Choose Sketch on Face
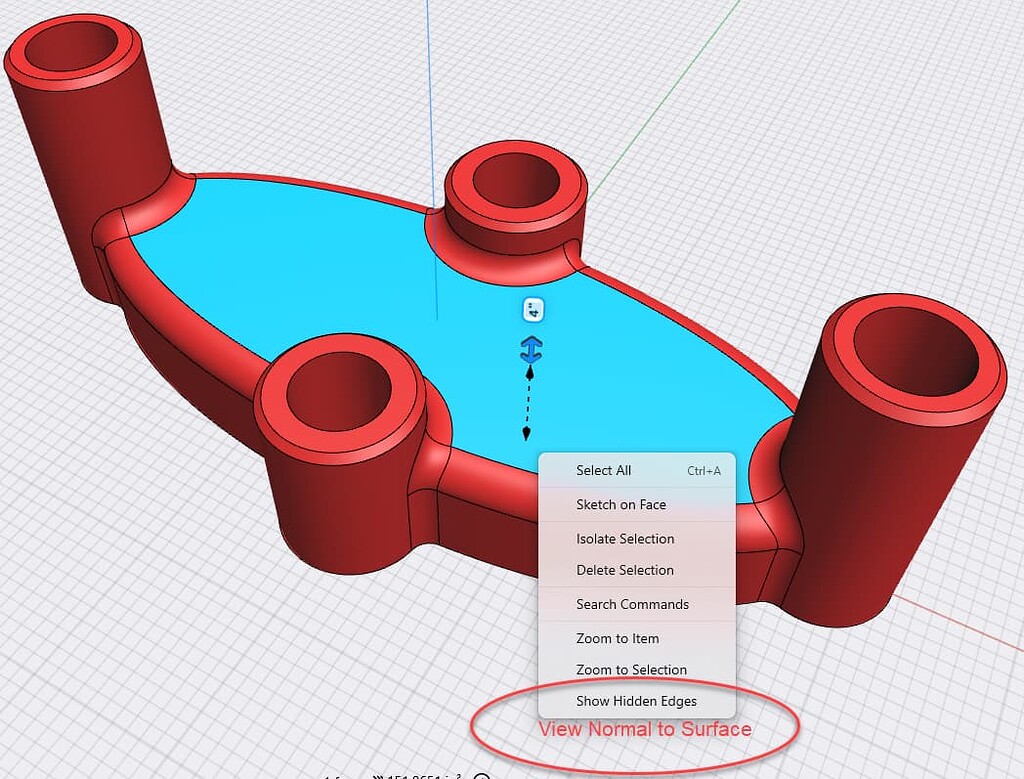The image size is (1024, 779). tap(620, 505)
